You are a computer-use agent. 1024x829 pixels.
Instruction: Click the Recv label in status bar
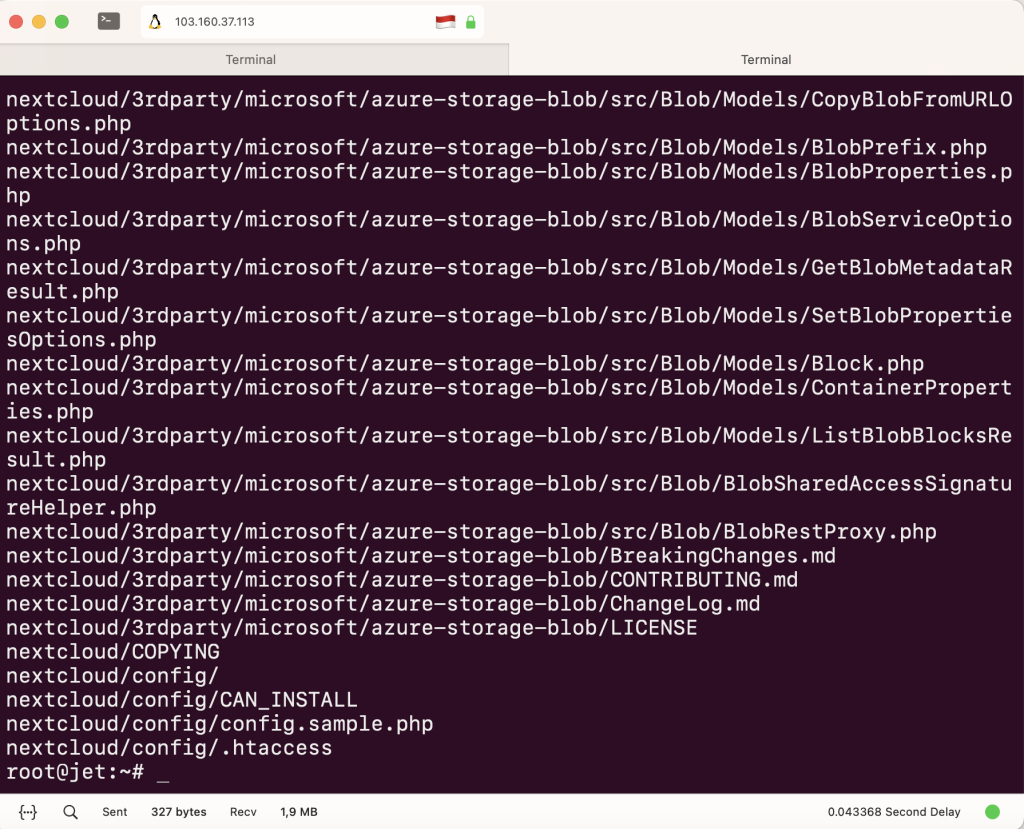pos(243,812)
